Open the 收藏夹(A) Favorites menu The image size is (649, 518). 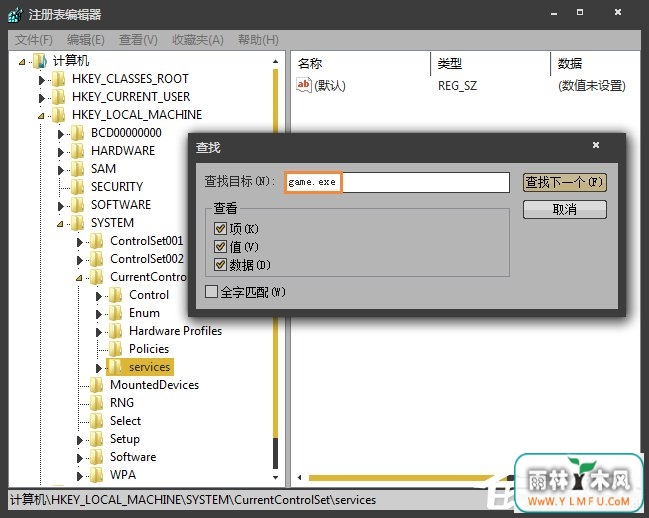coord(198,40)
